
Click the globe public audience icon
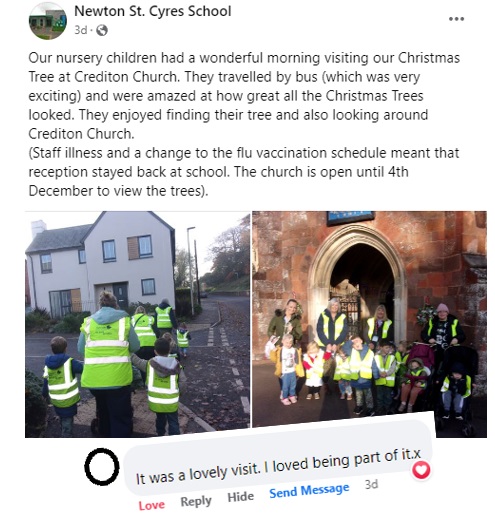[x=102, y=30]
